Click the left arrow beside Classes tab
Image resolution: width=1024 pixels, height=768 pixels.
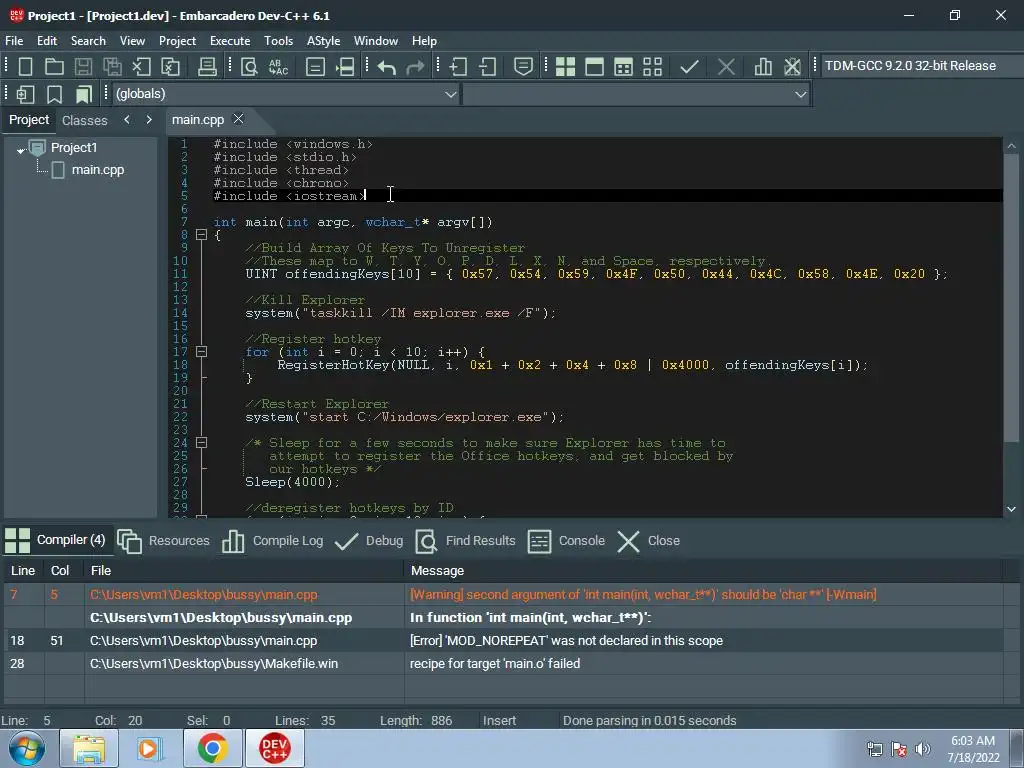coord(127,120)
